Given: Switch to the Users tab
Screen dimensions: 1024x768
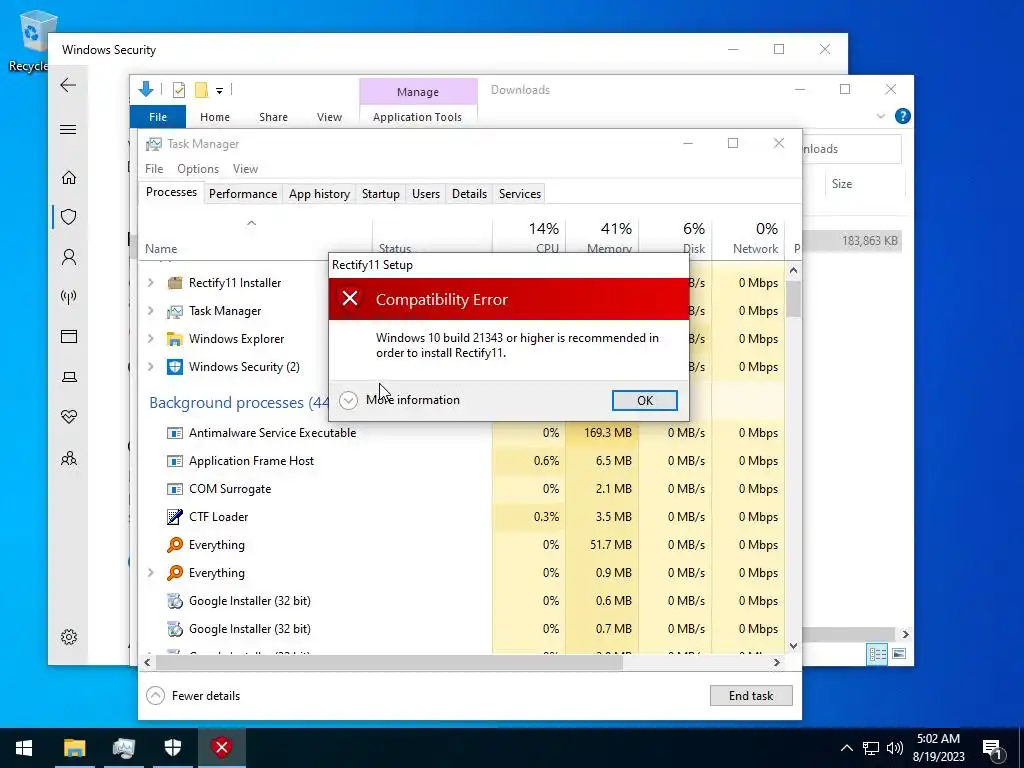Looking at the screenshot, I should [x=426, y=194].
